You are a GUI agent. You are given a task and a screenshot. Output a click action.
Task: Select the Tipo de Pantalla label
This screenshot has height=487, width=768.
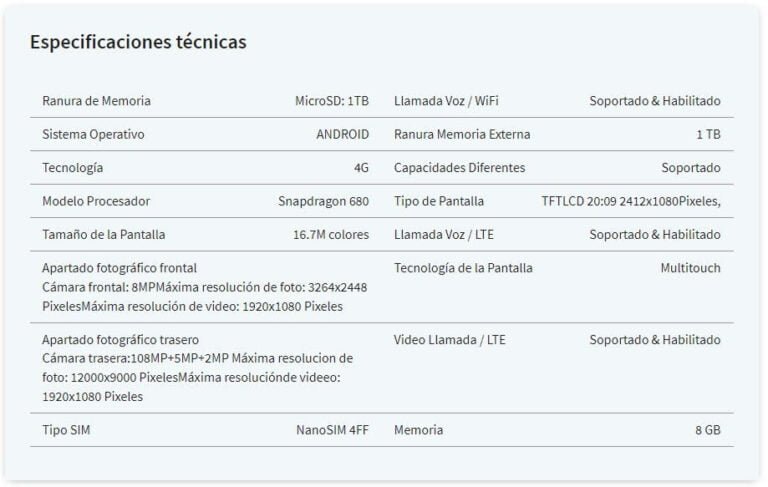pyautogui.click(x=439, y=201)
